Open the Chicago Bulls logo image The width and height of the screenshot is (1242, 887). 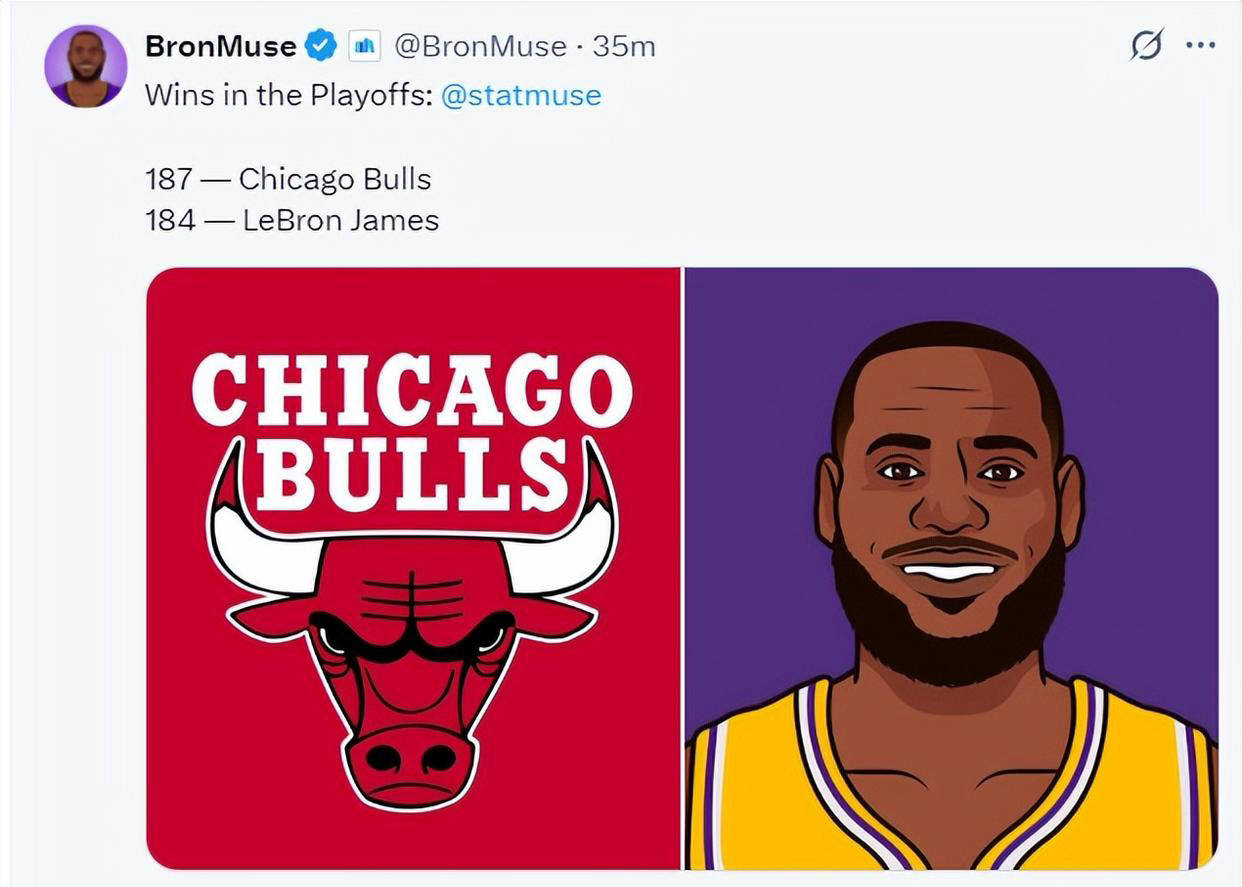click(413, 568)
